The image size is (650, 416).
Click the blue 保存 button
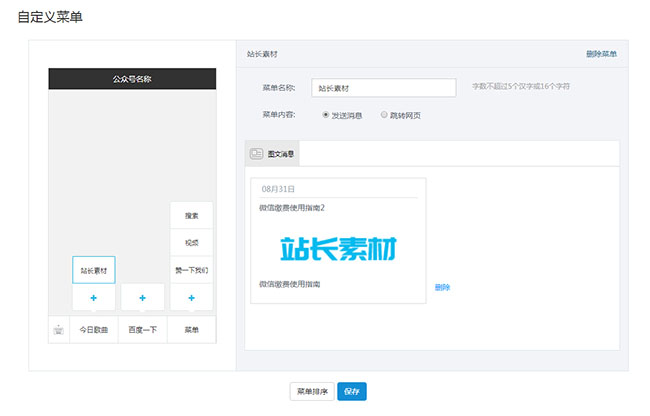click(352, 391)
